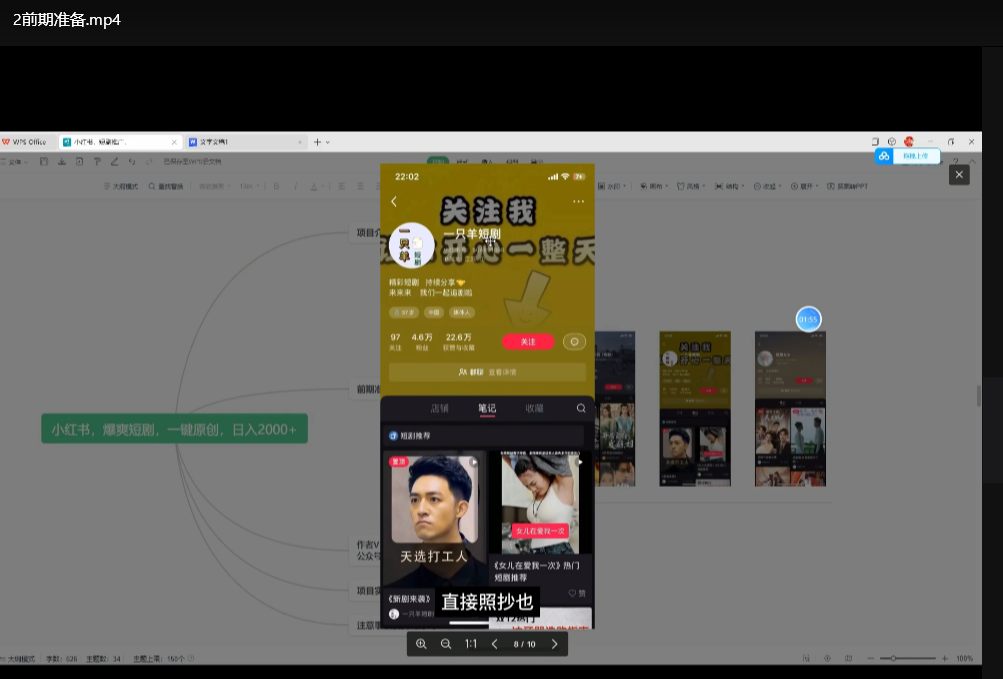Click the zoom out minus in status bar

(871, 658)
